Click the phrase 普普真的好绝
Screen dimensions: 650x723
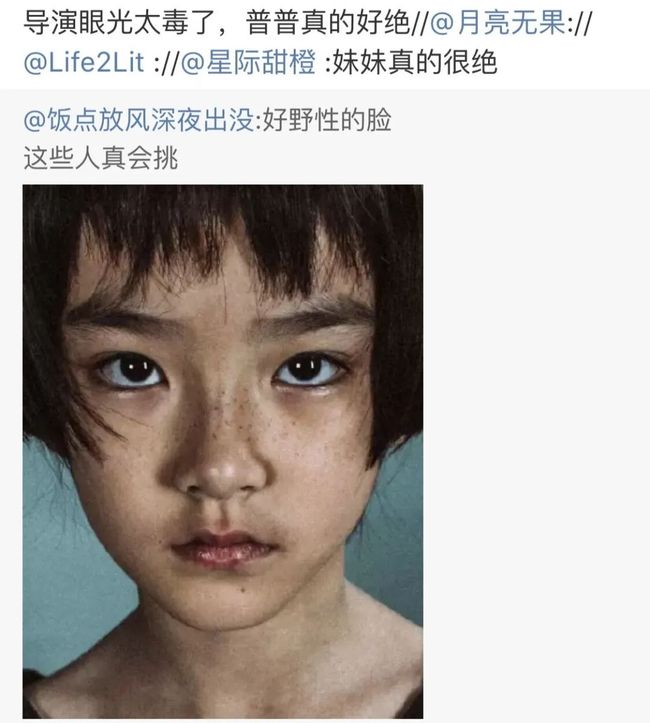click(328, 23)
